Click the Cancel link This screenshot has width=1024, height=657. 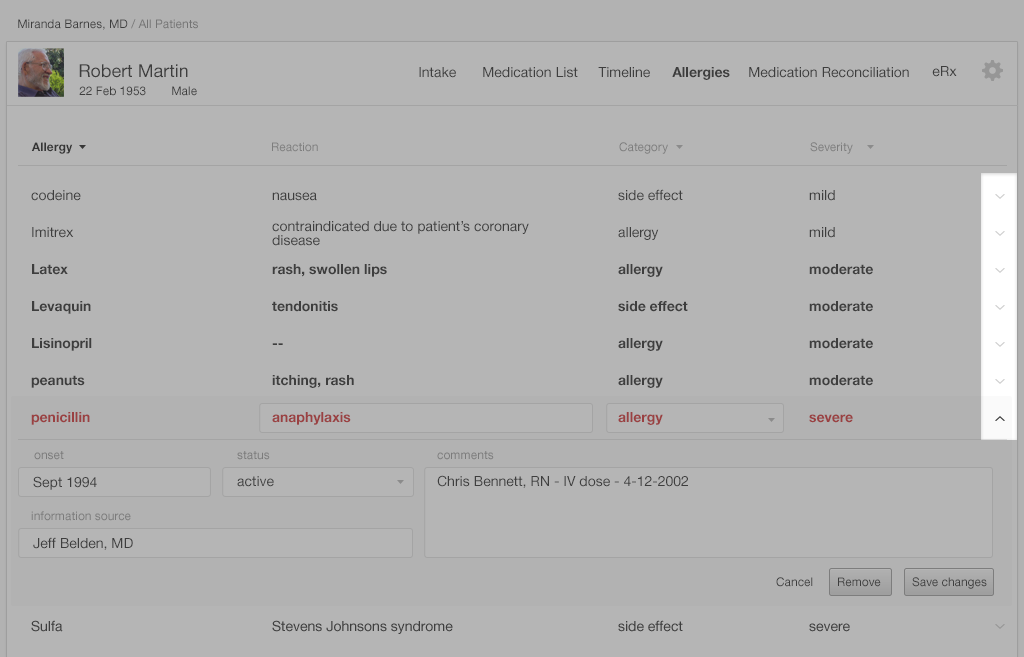click(794, 582)
